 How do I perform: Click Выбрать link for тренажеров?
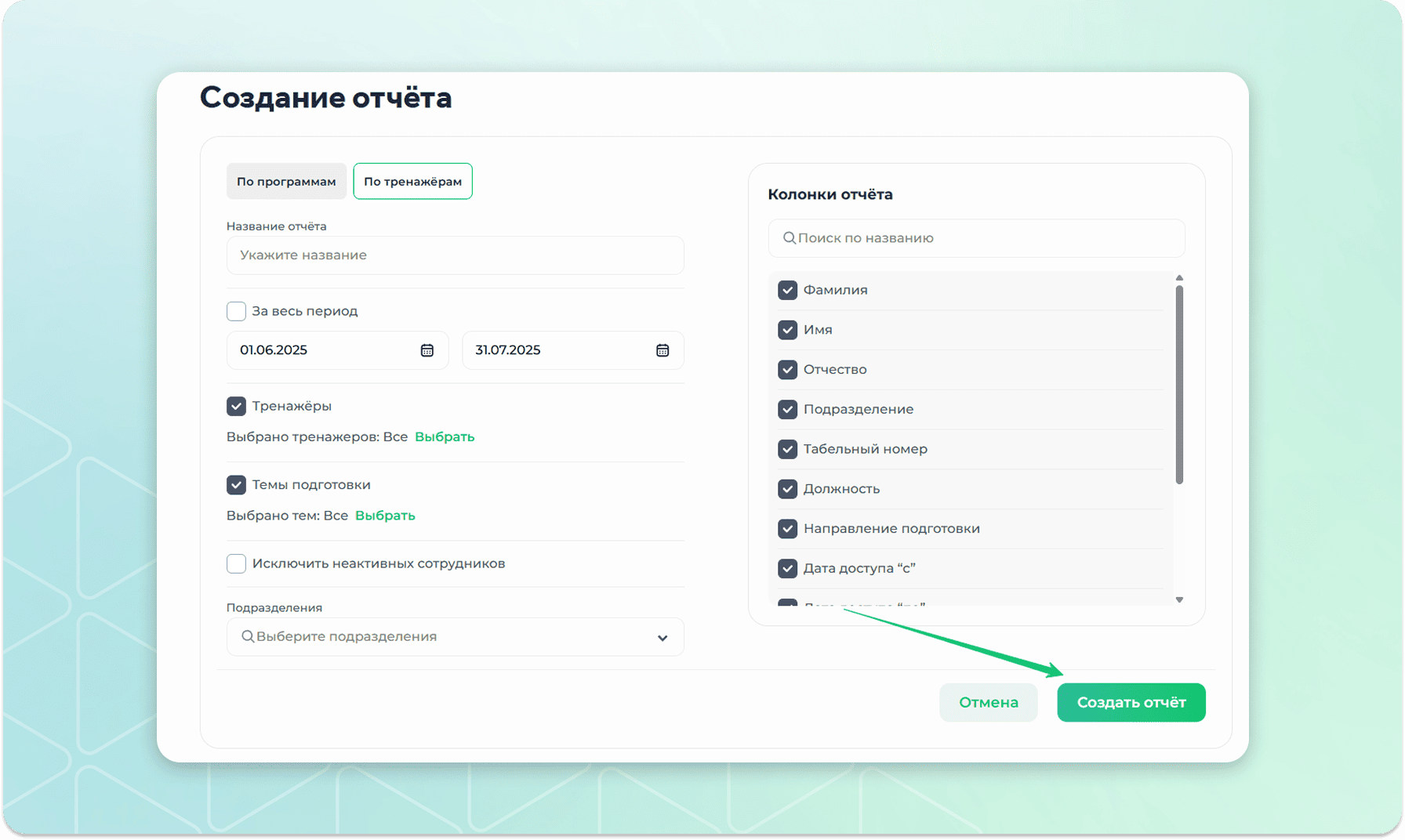(445, 436)
